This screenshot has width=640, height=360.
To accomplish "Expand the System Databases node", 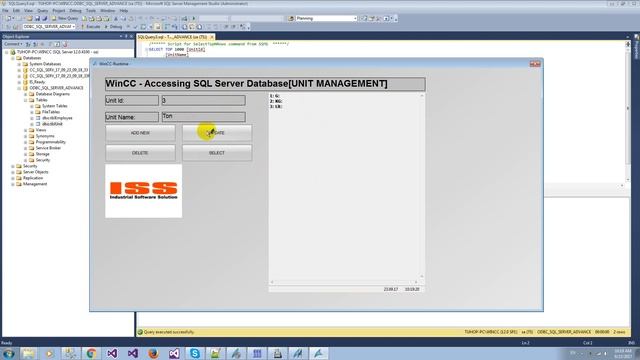I will [x=19, y=64].
